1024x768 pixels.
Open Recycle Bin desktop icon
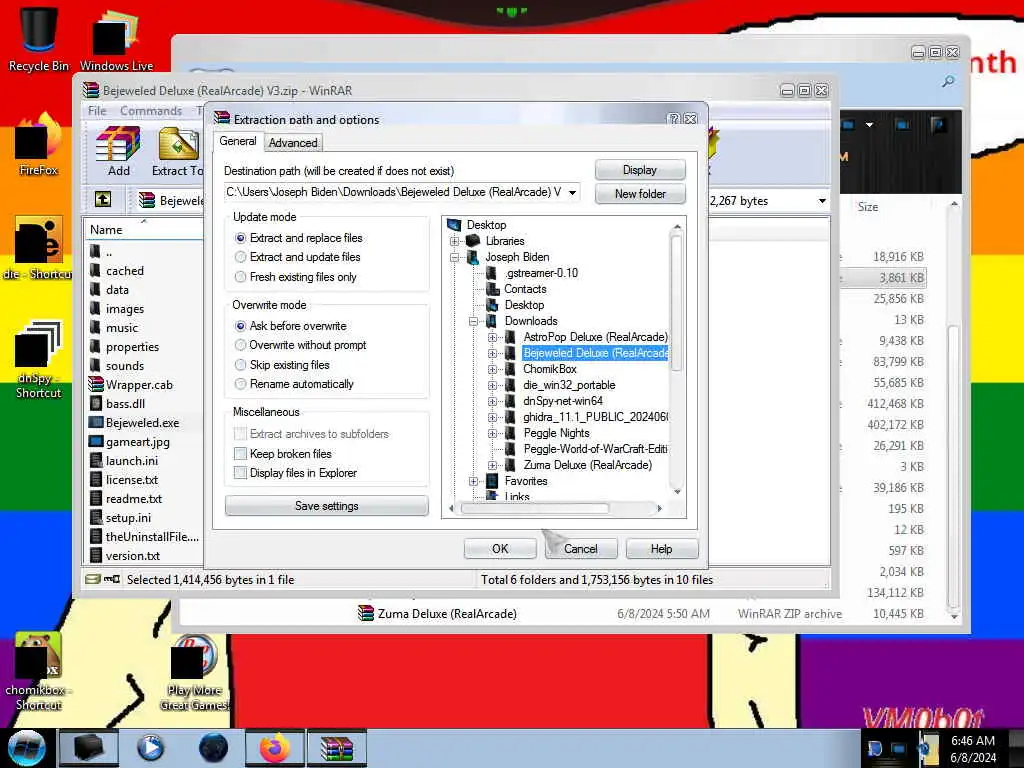(x=39, y=39)
